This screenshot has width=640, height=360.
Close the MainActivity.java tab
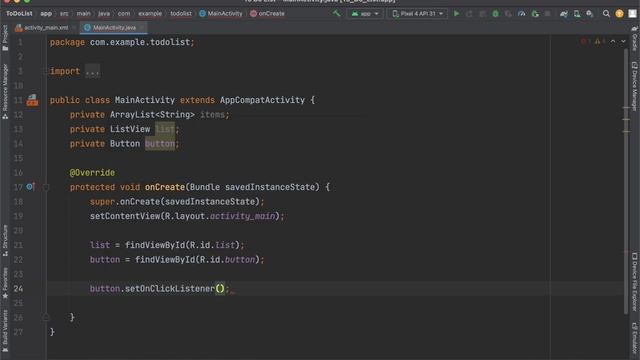pyautogui.click(x=142, y=28)
